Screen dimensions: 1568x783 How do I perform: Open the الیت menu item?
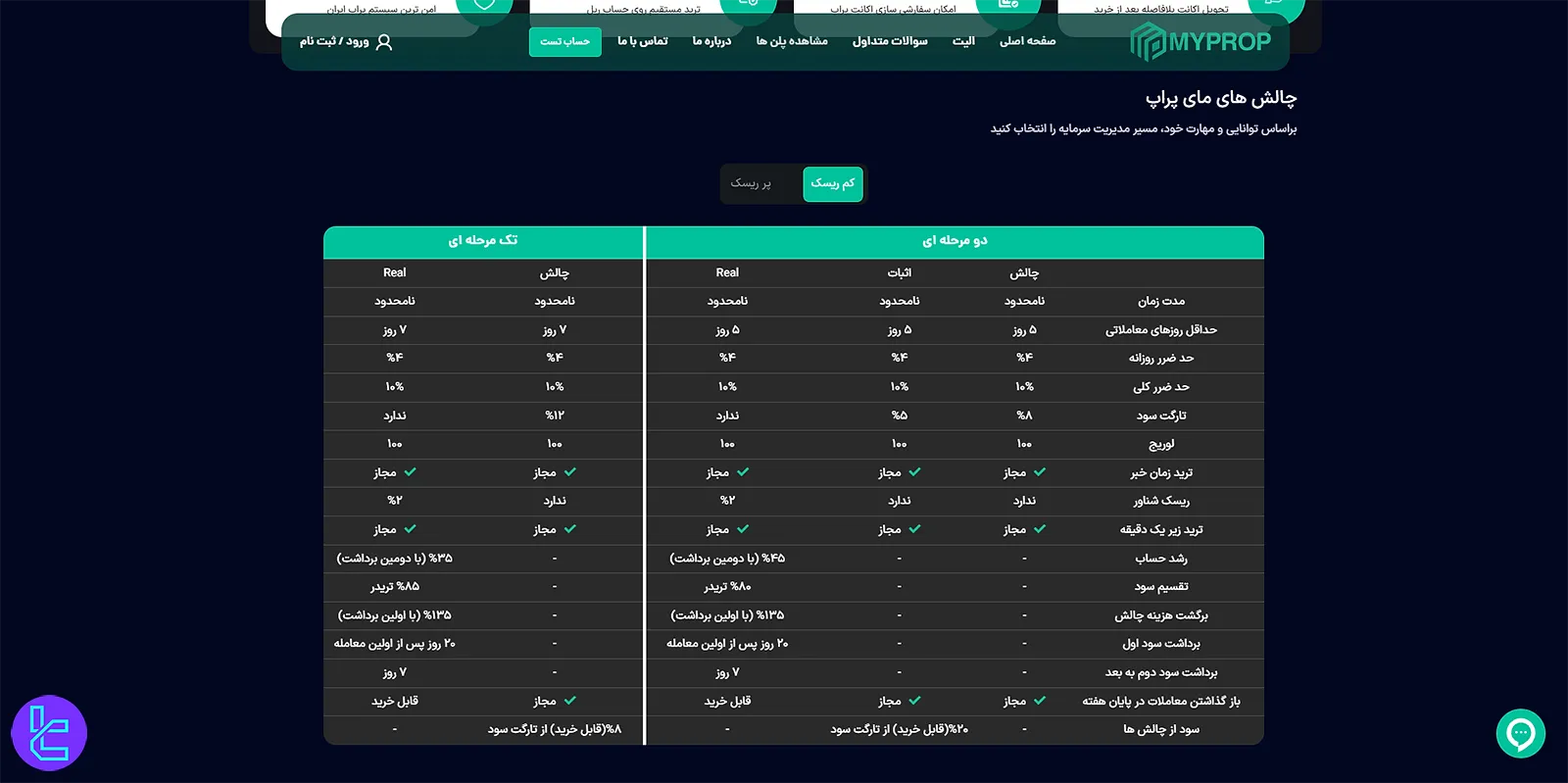click(963, 41)
